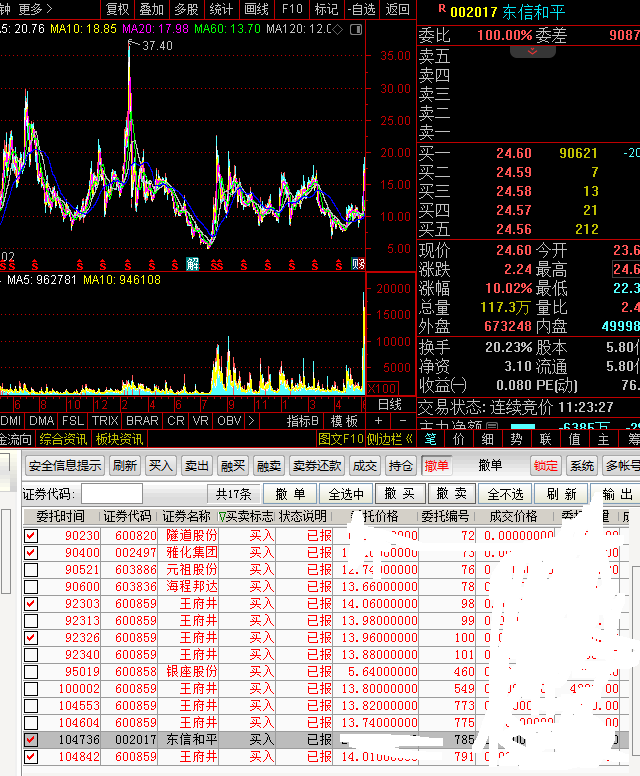Image resolution: width=640 pixels, height=776 pixels.
Task: Click the small icon next to 主力净额
Action: pyautogui.click(x=492, y=426)
